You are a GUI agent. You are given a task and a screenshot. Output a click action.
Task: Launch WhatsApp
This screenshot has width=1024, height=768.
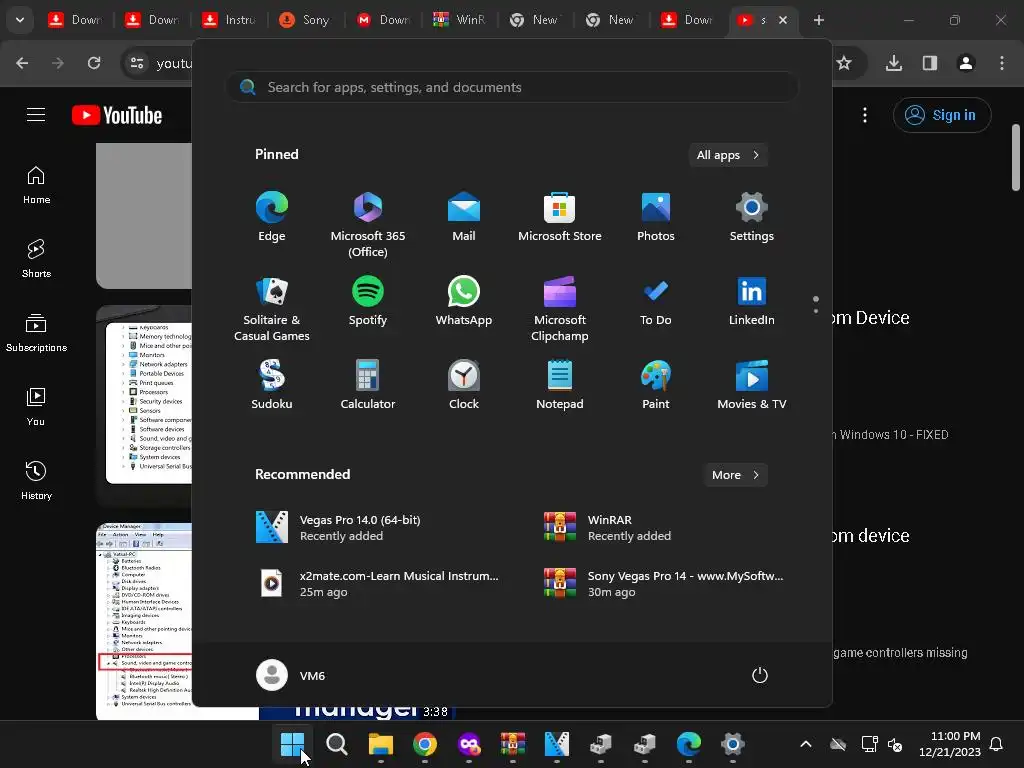coord(464,301)
